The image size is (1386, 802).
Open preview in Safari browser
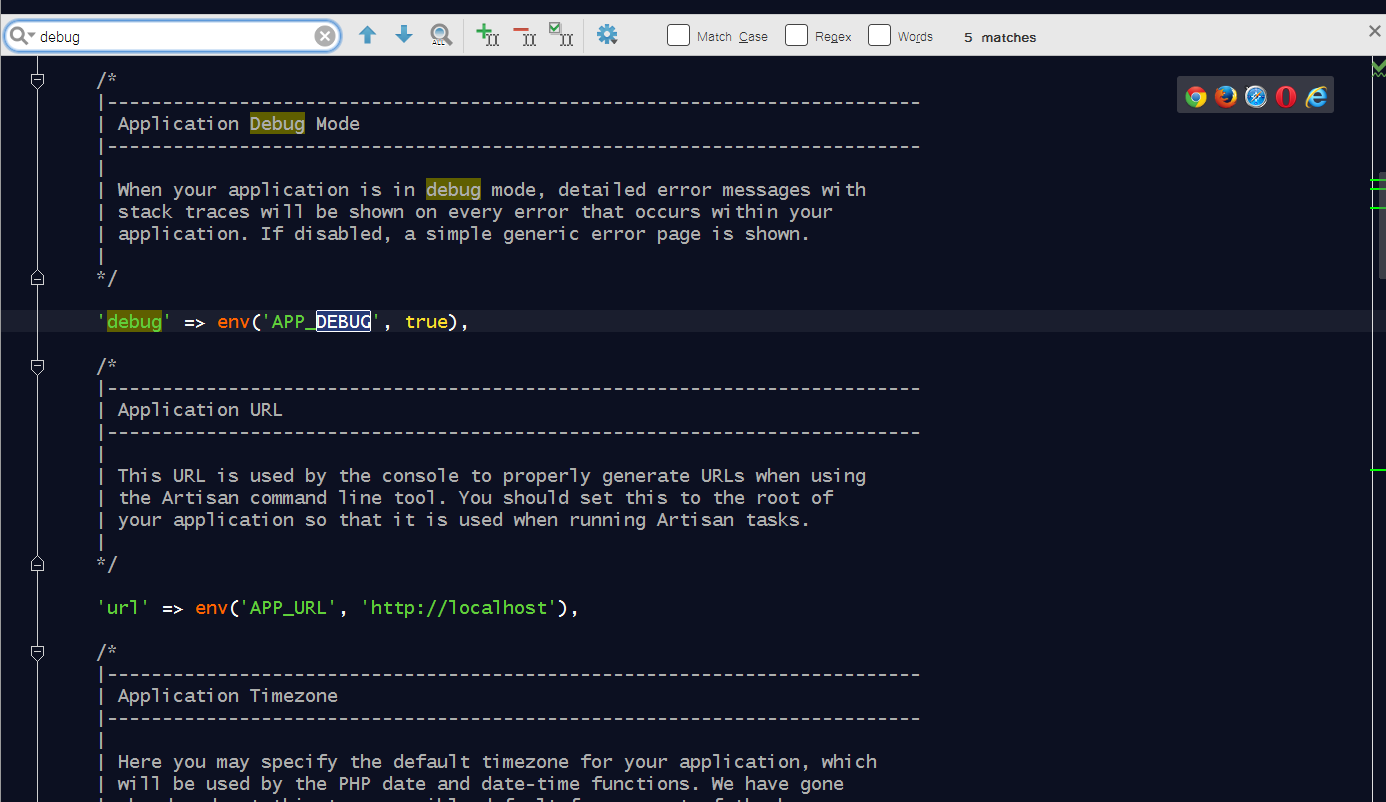point(1256,96)
